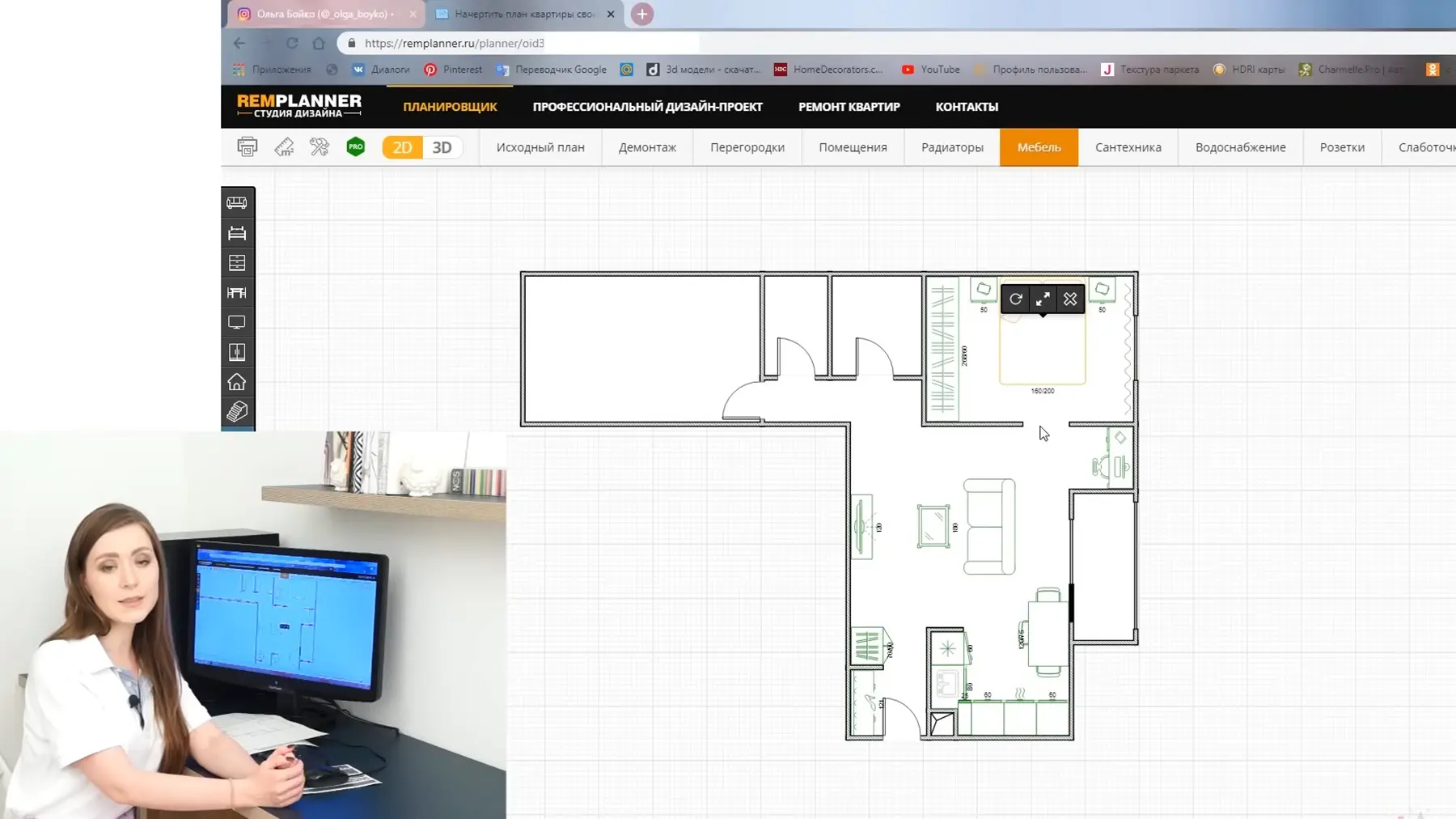Viewport: 1456px width, 819px height.
Task: Select the coffee table on the plan
Action: [x=933, y=526]
